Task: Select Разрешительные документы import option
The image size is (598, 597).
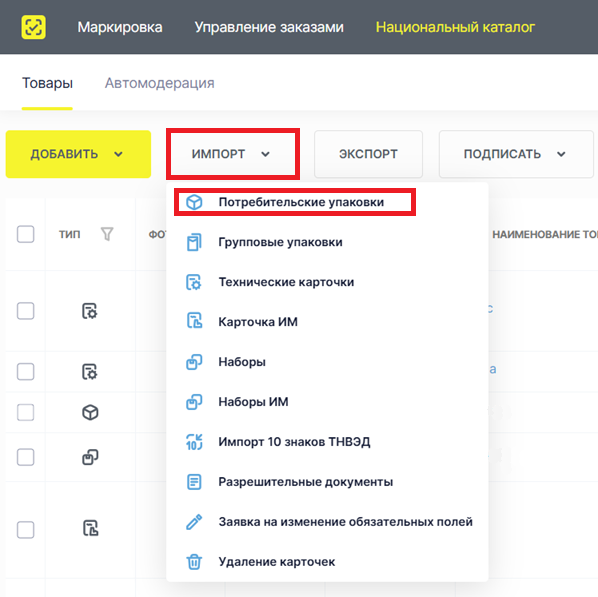Action: (327, 482)
